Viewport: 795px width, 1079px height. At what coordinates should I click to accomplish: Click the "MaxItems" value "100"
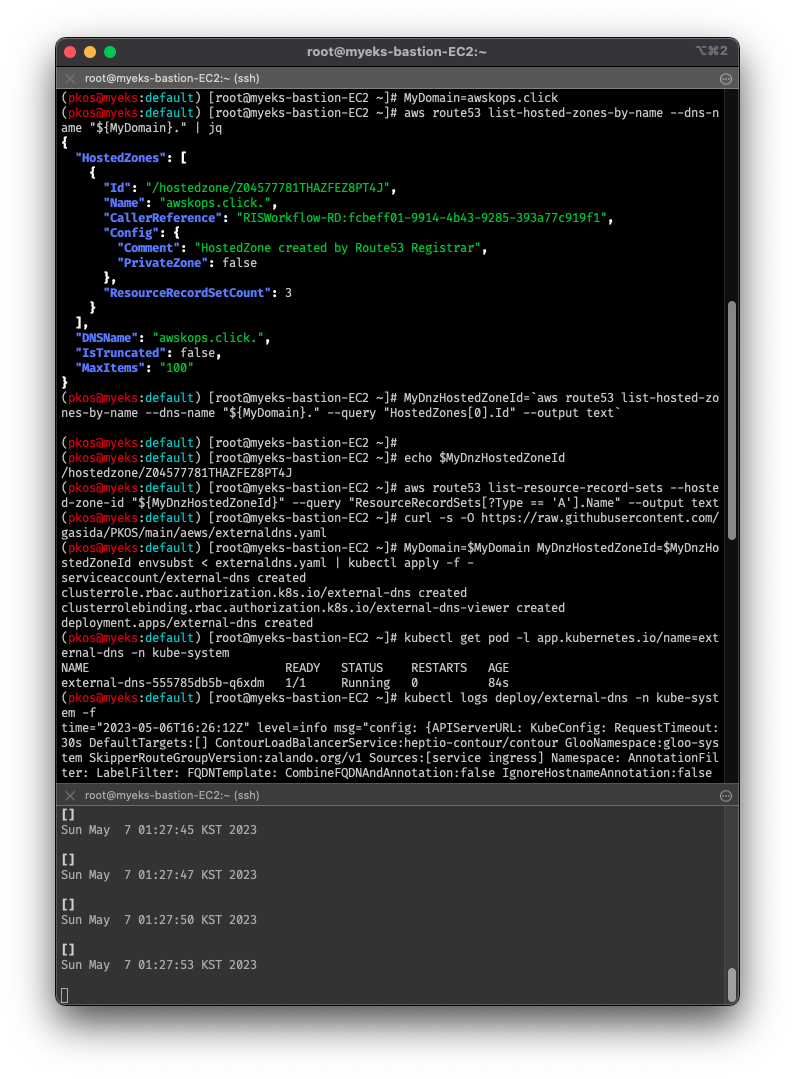pos(176,368)
